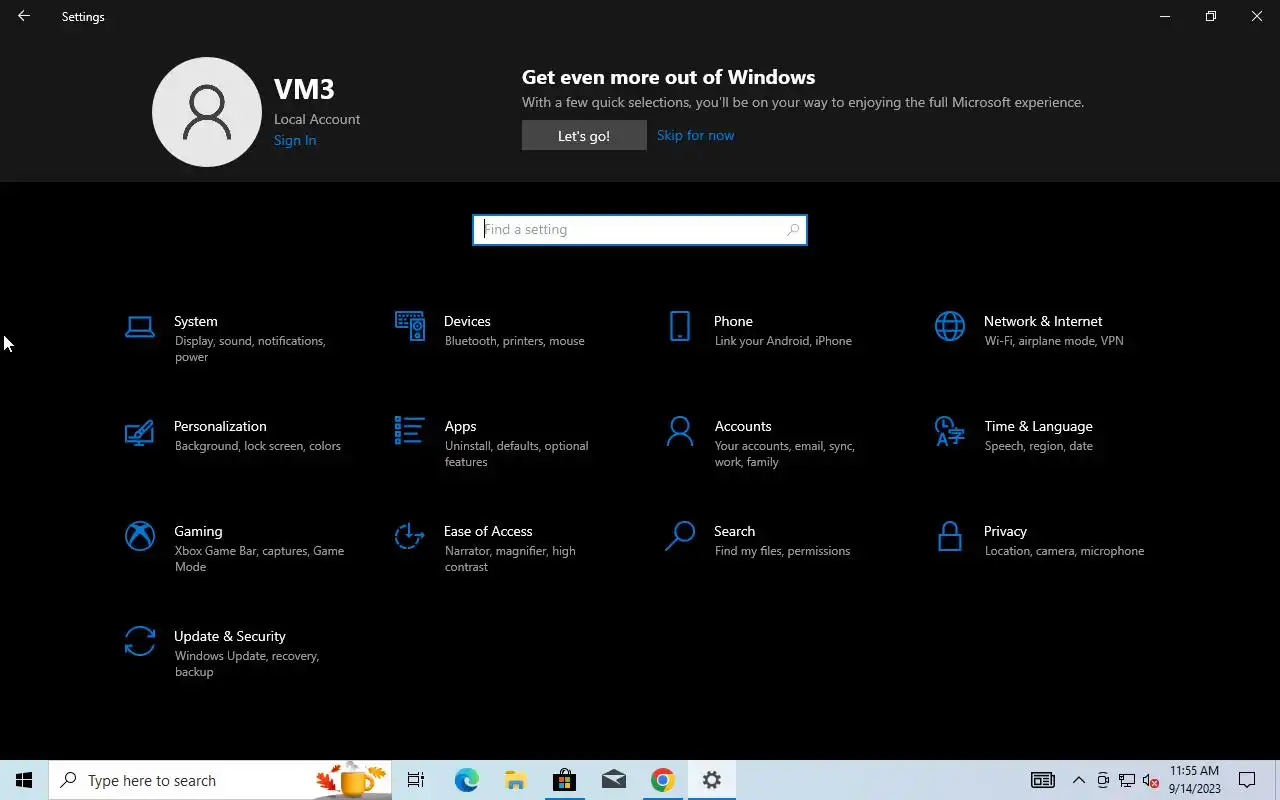Focus the Find a setting search box
Image resolution: width=1280 pixels, height=800 pixels.
pyautogui.click(x=640, y=229)
